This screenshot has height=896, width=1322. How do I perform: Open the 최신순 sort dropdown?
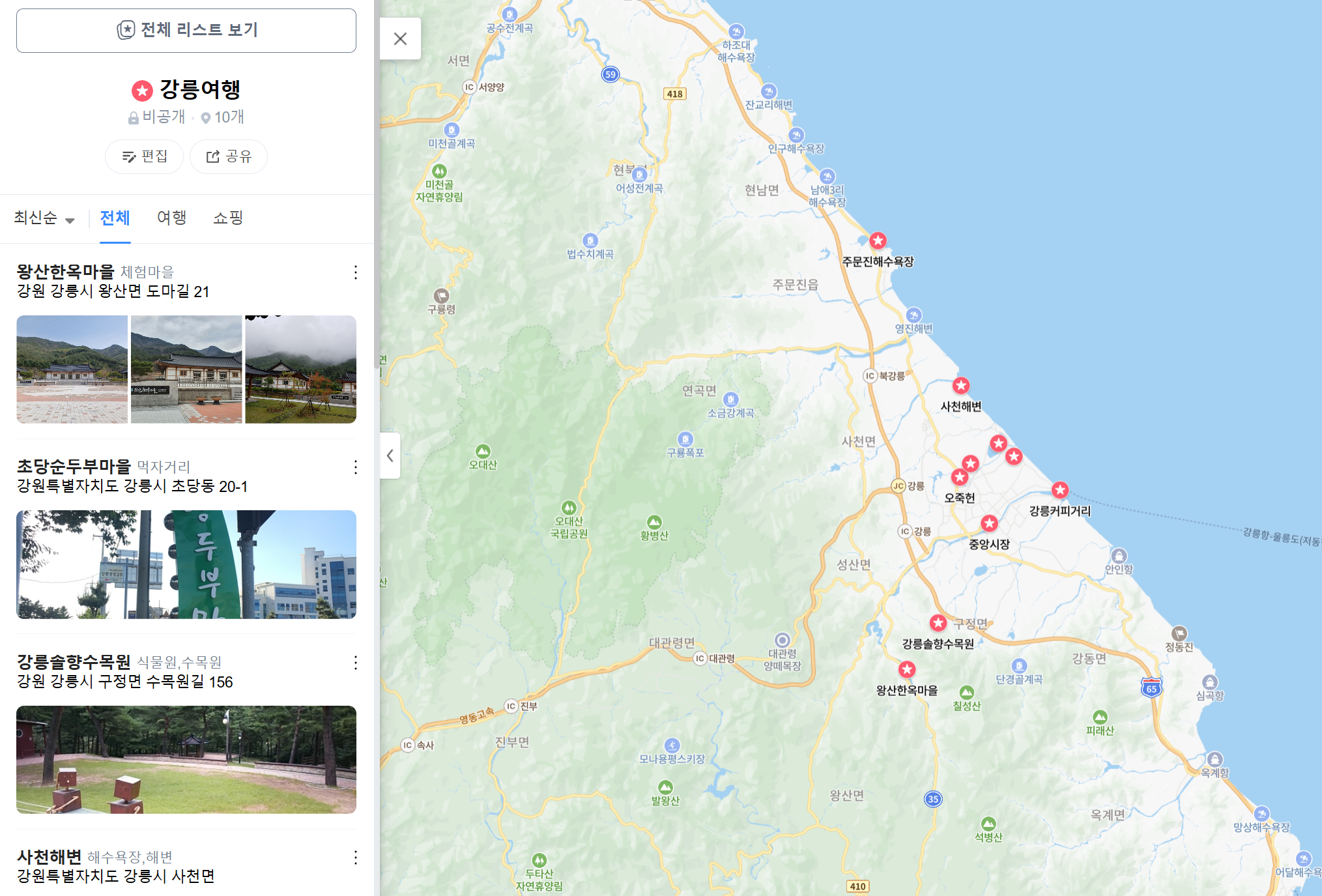click(x=44, y=218)
